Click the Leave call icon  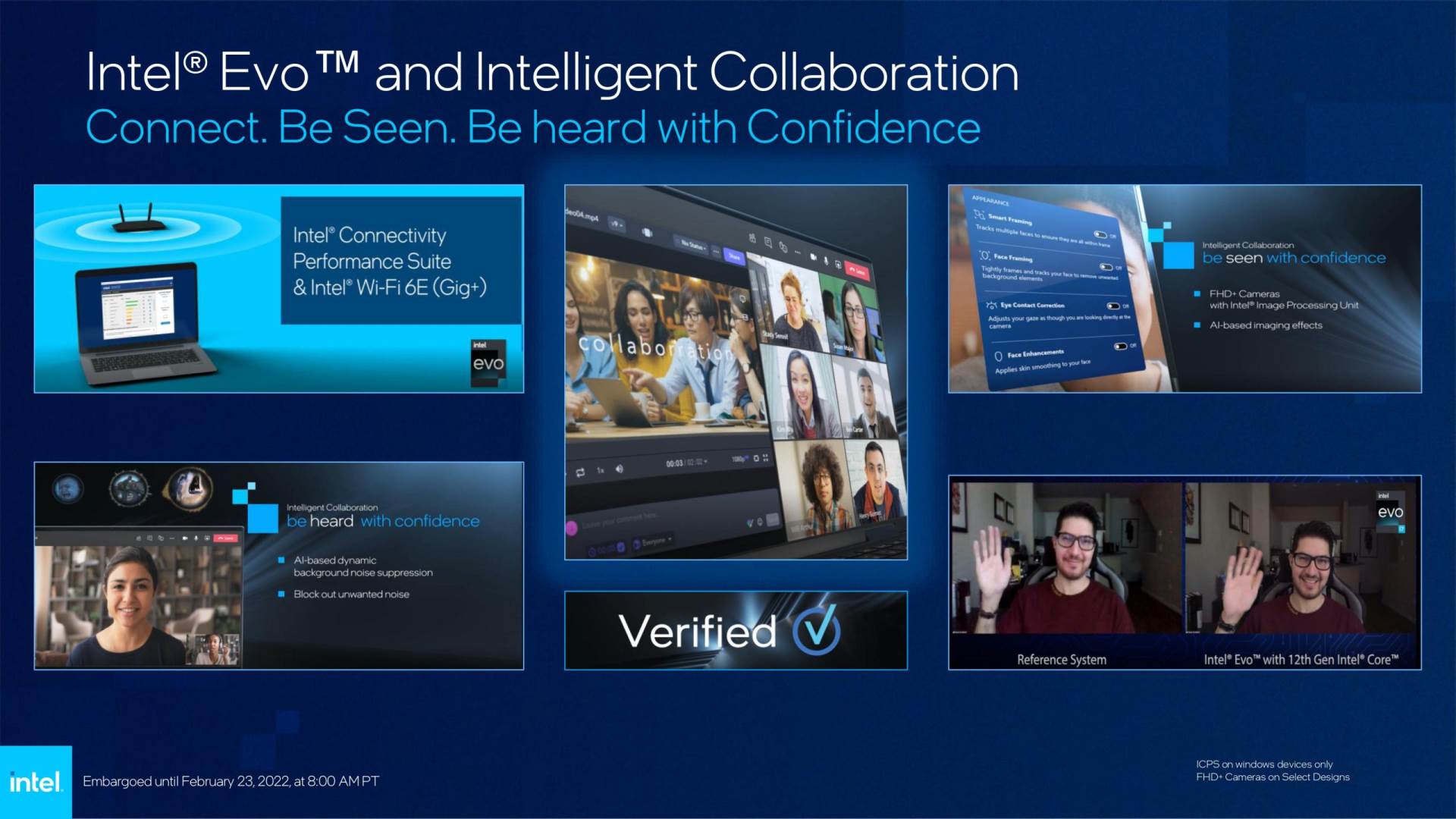pos(857,271)
